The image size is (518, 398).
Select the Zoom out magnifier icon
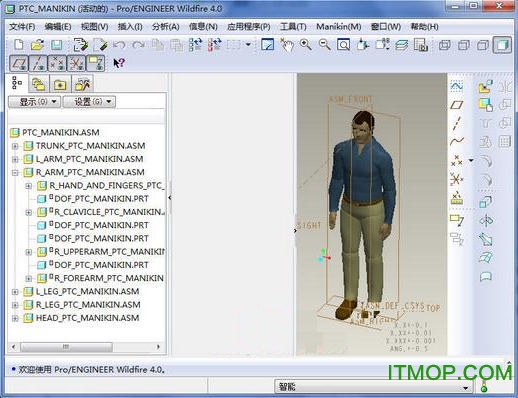[324, 44]
